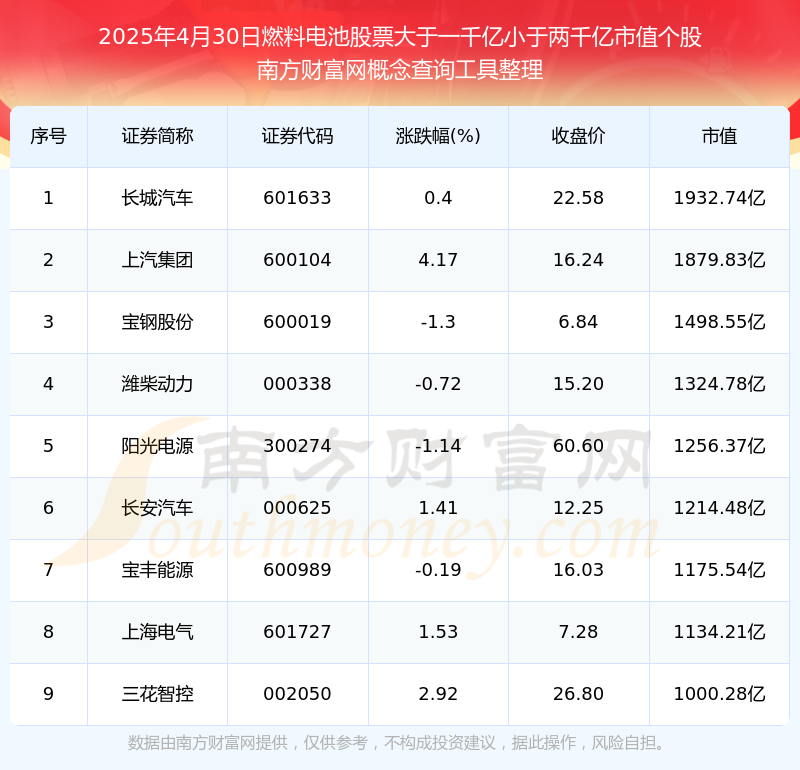Screen dimensions: 800x770
Task: Click the 涨跌幅(%) column header
Action: click(438, 136)
